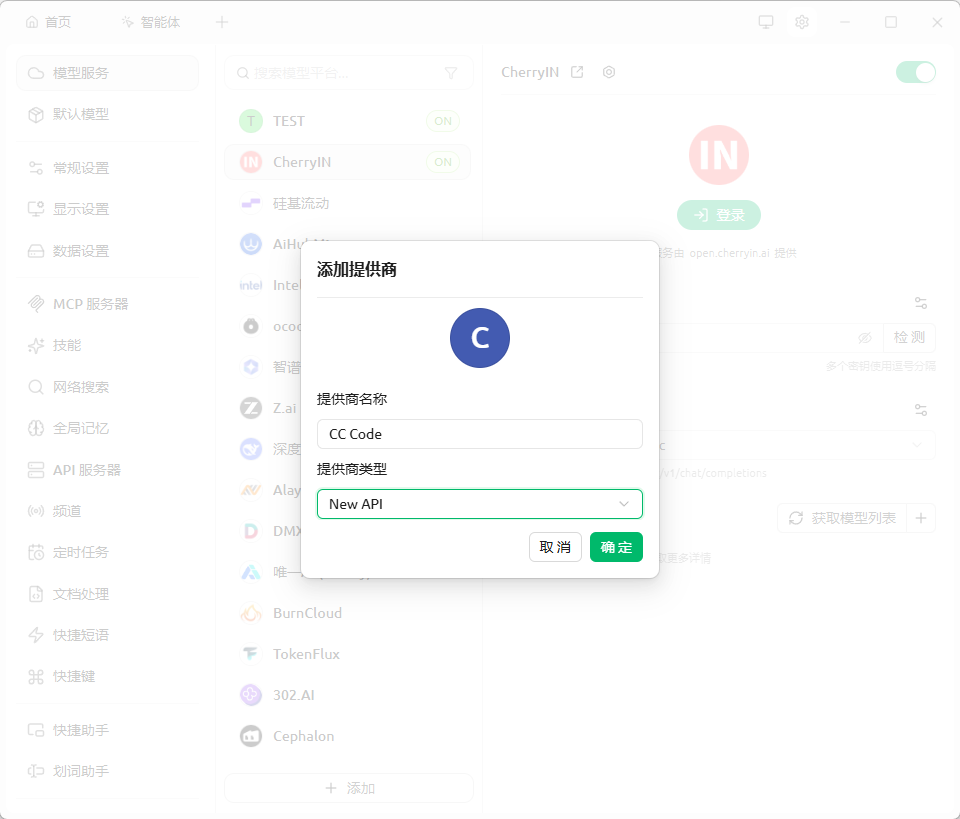Click the 文档处理 file icon
Image resolution: width=960 pixels, height=819 pixels.
pyautogui.click(x=36, y=594)
